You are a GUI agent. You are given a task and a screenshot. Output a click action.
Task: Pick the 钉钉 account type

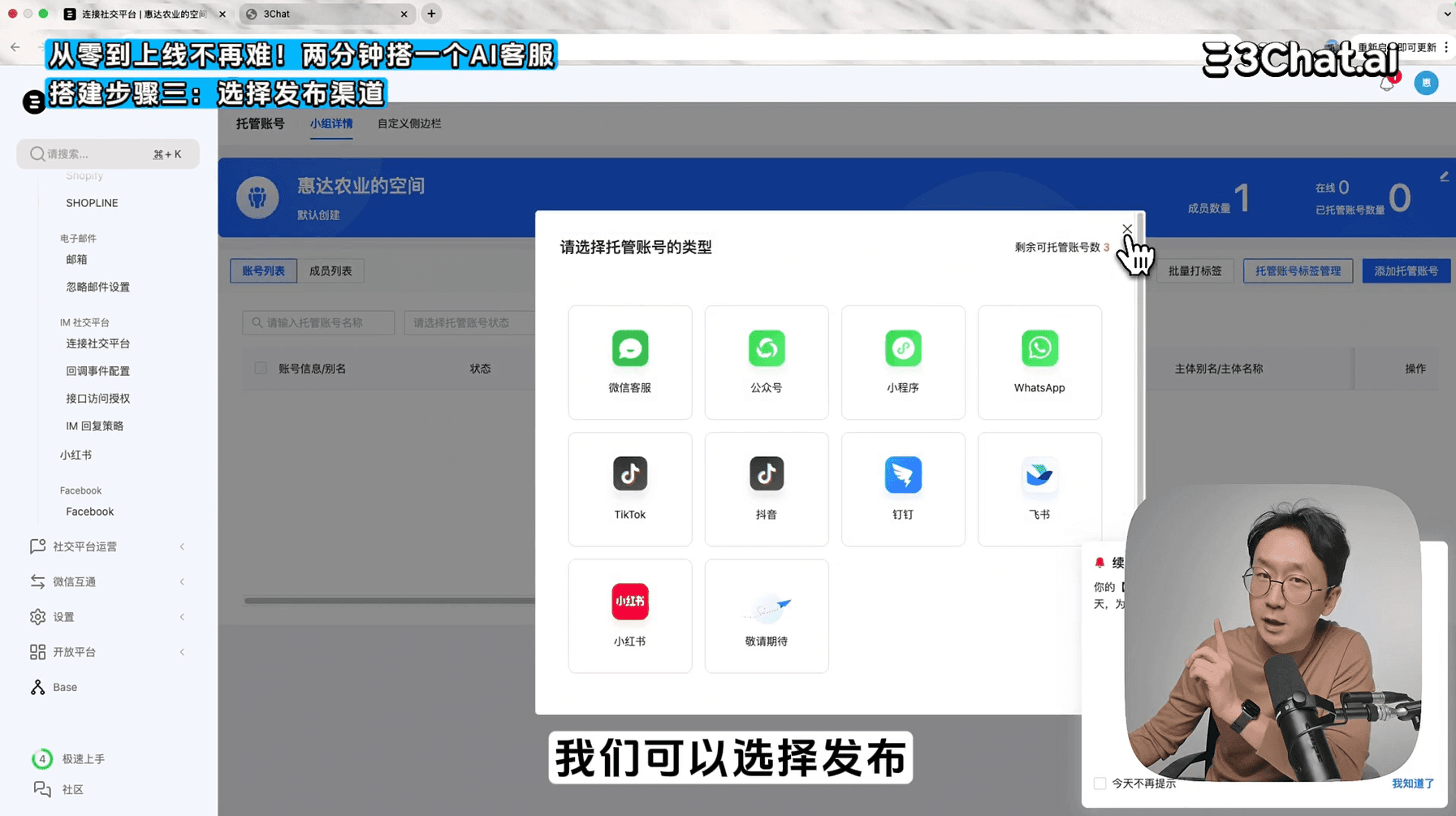click(903, 489)
